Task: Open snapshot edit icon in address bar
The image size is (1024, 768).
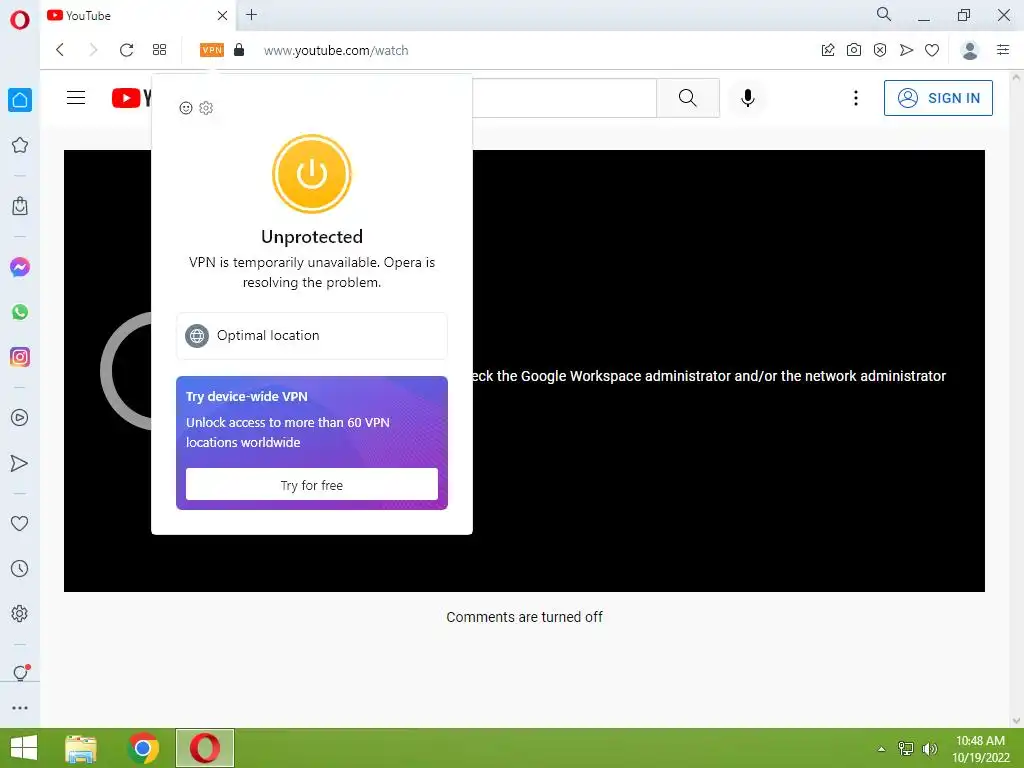Action: click(827, 50)
